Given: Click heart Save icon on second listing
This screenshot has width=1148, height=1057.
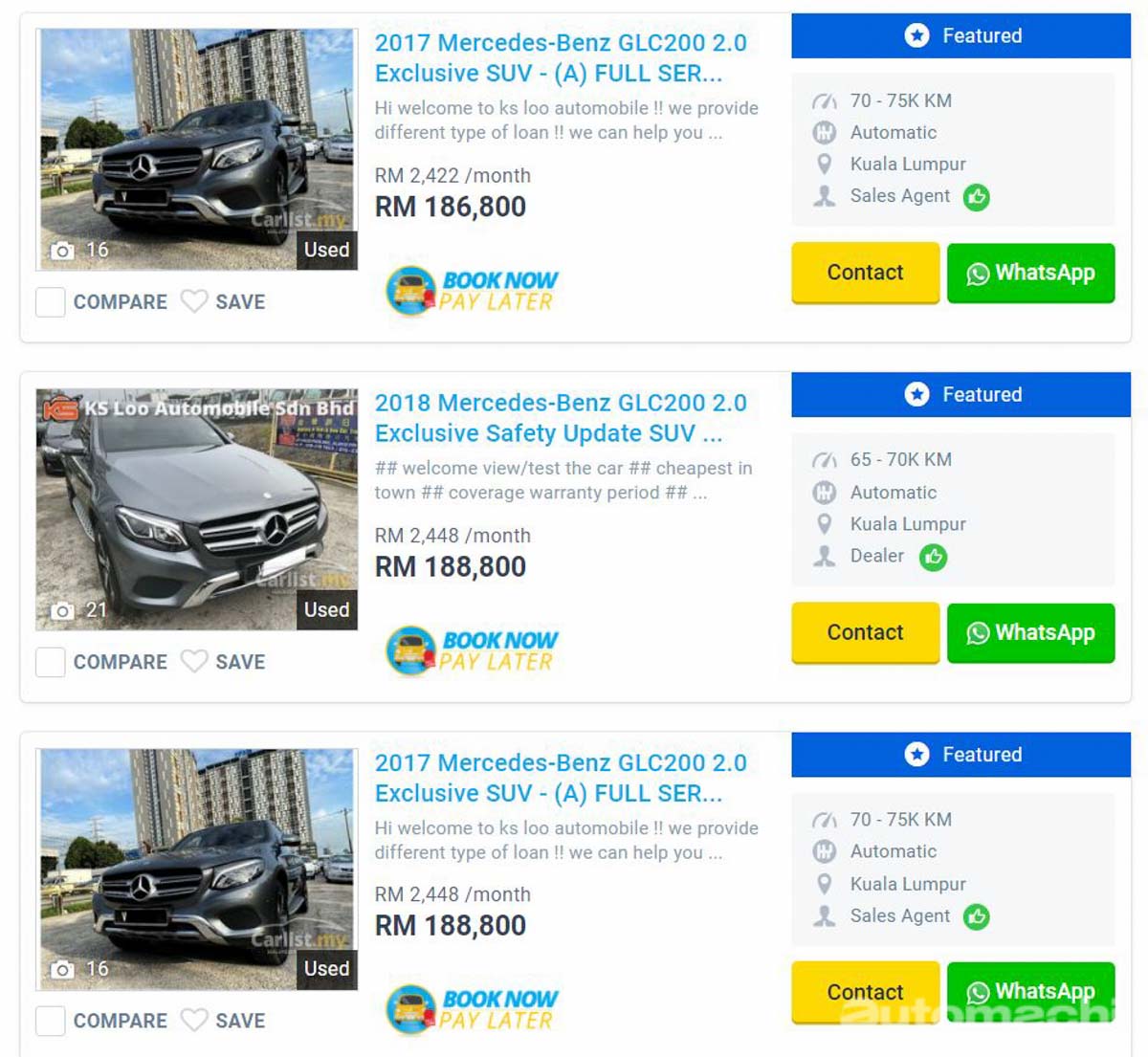Looking at the screenshot, I should [194, 661].
